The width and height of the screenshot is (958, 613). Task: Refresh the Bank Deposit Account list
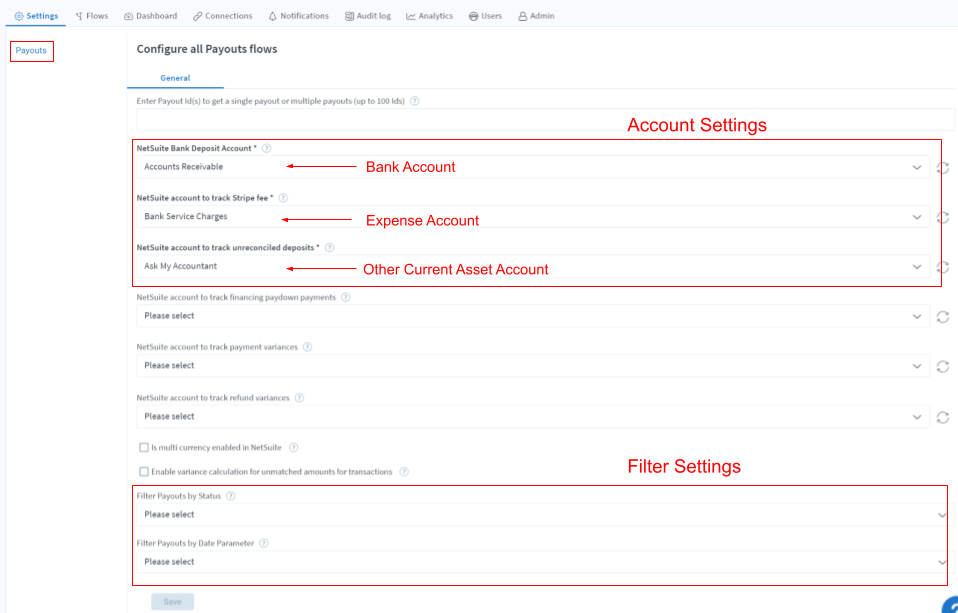coord(943,167)
